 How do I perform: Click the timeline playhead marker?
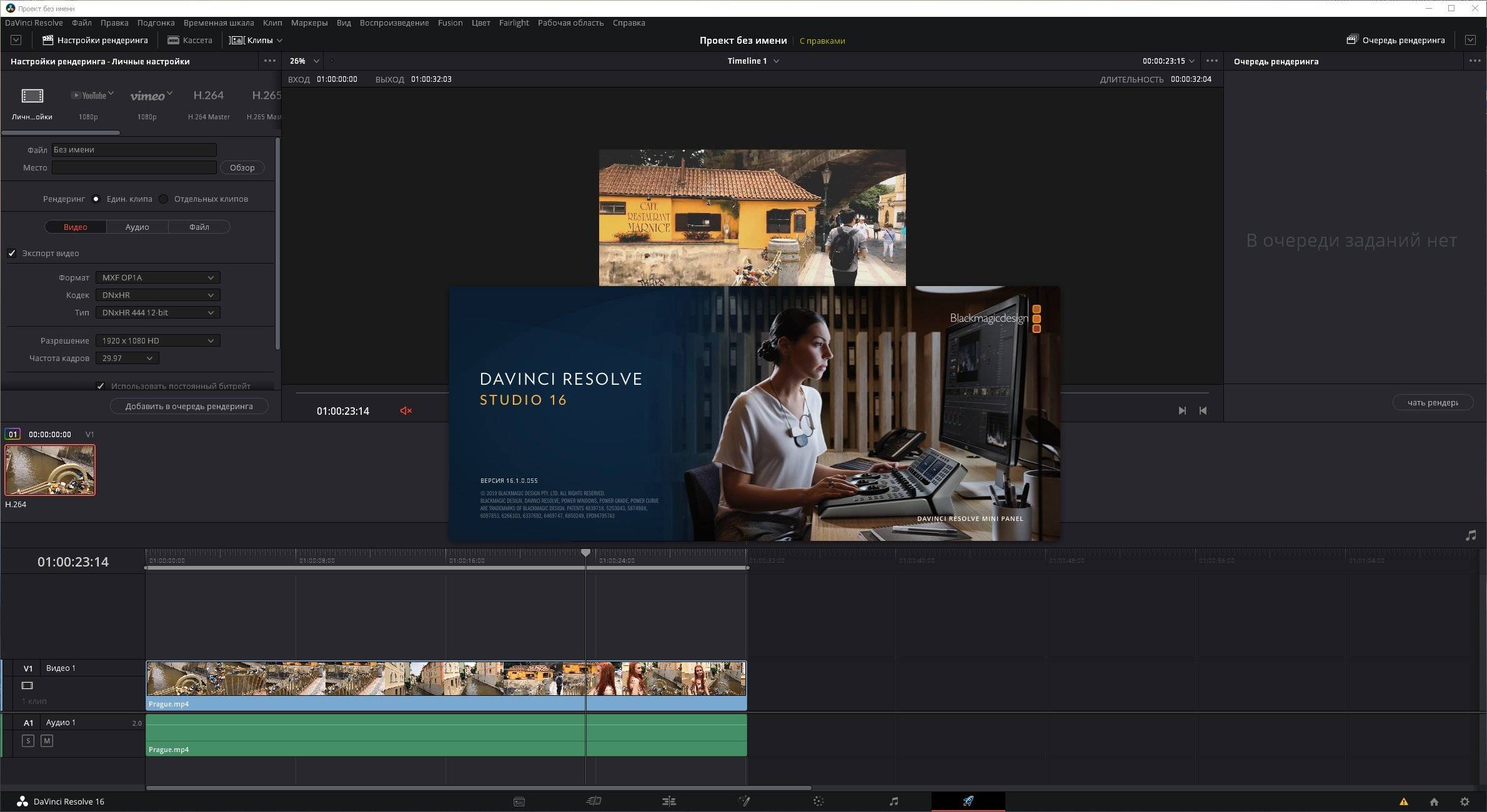pyautogui.click(x=585, y=553)
